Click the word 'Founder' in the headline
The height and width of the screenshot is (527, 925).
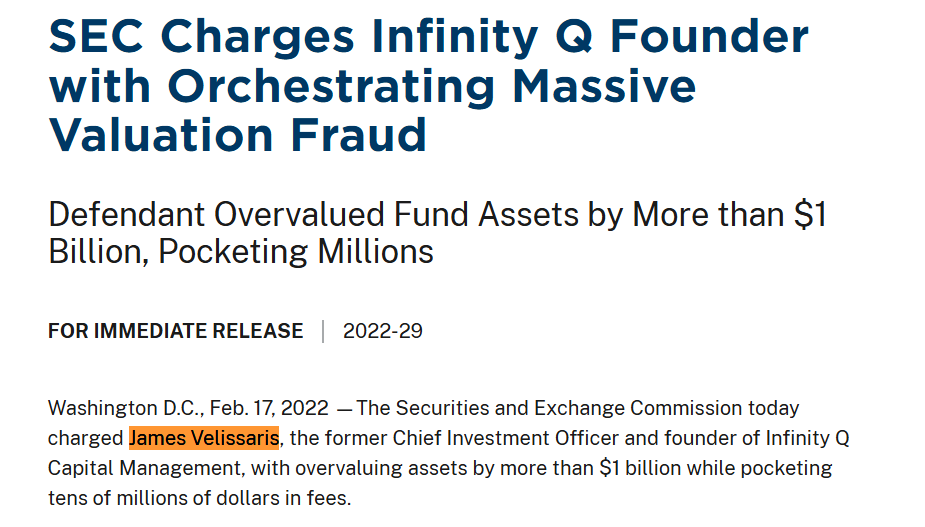(x=709, y=37)
